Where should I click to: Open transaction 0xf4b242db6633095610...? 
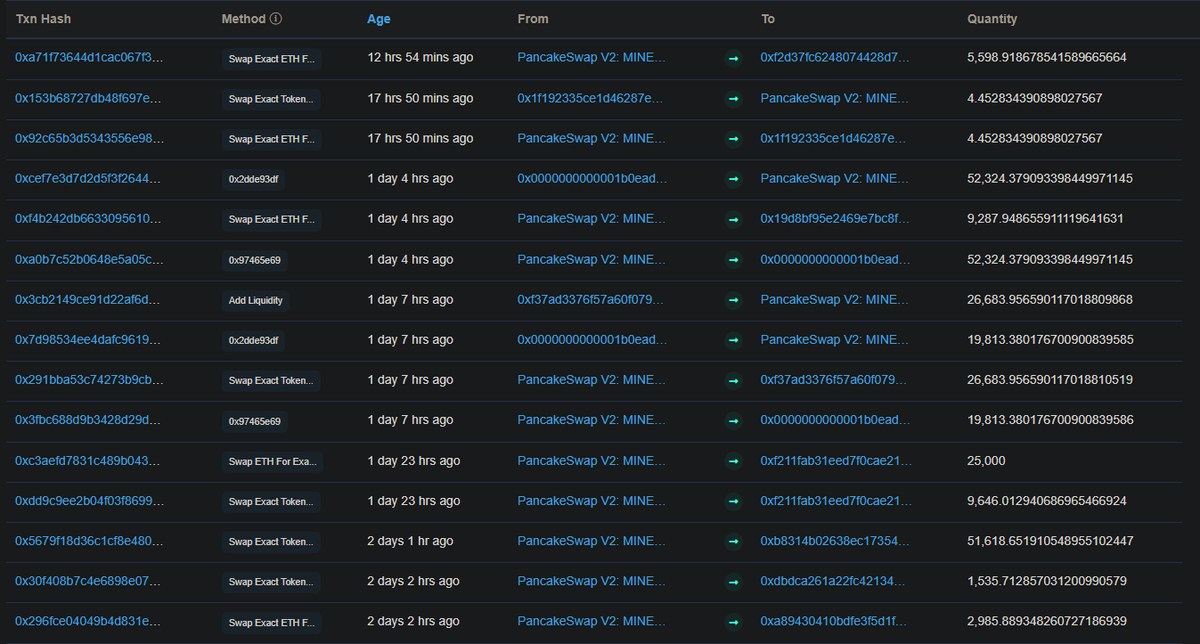coord(89,219)
